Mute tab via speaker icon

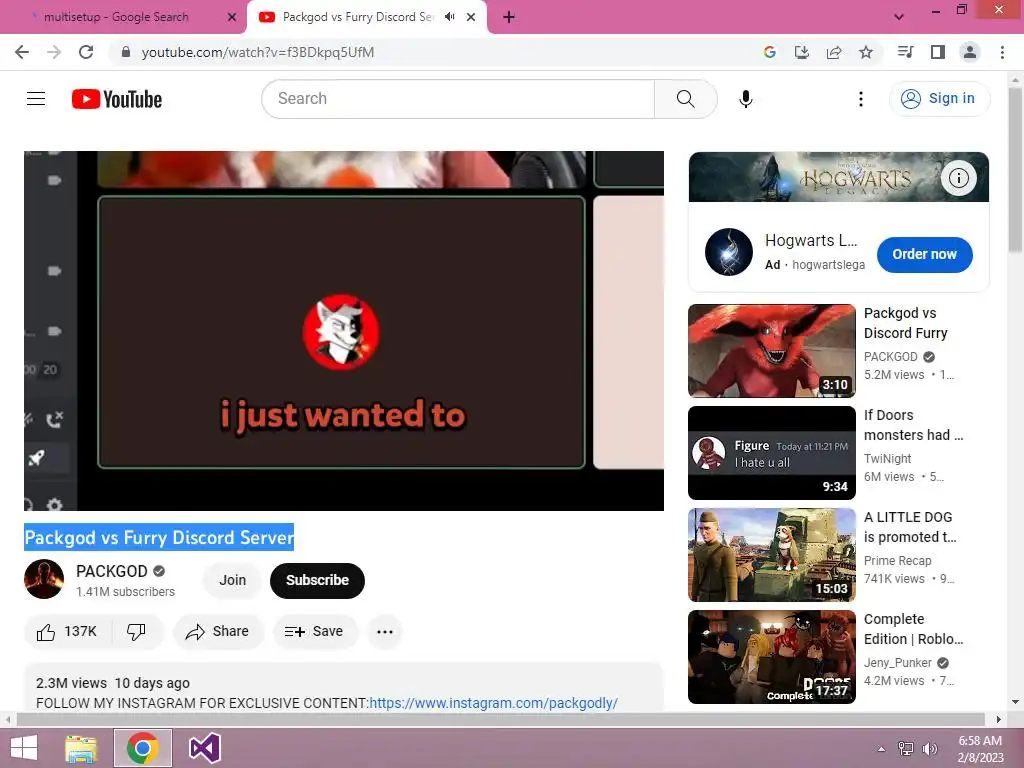click(449, 17)
